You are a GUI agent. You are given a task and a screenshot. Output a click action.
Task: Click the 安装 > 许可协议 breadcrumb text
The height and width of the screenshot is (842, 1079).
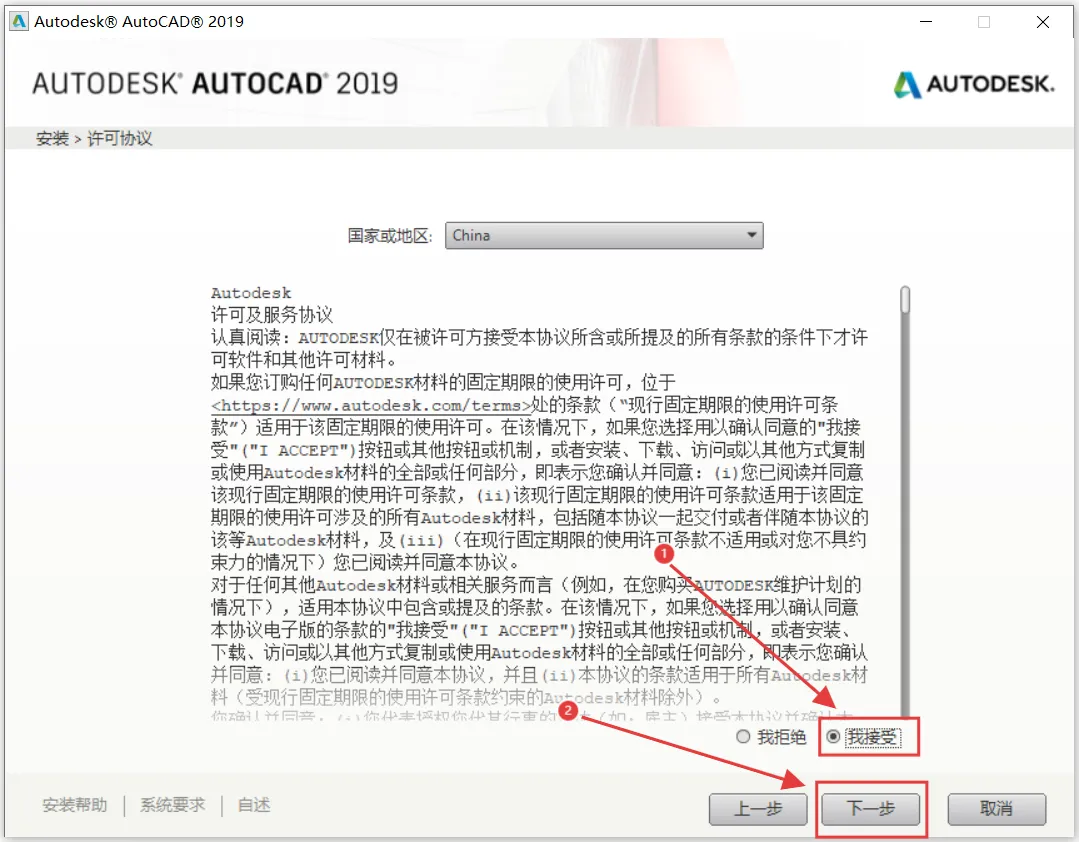point(94,138)
